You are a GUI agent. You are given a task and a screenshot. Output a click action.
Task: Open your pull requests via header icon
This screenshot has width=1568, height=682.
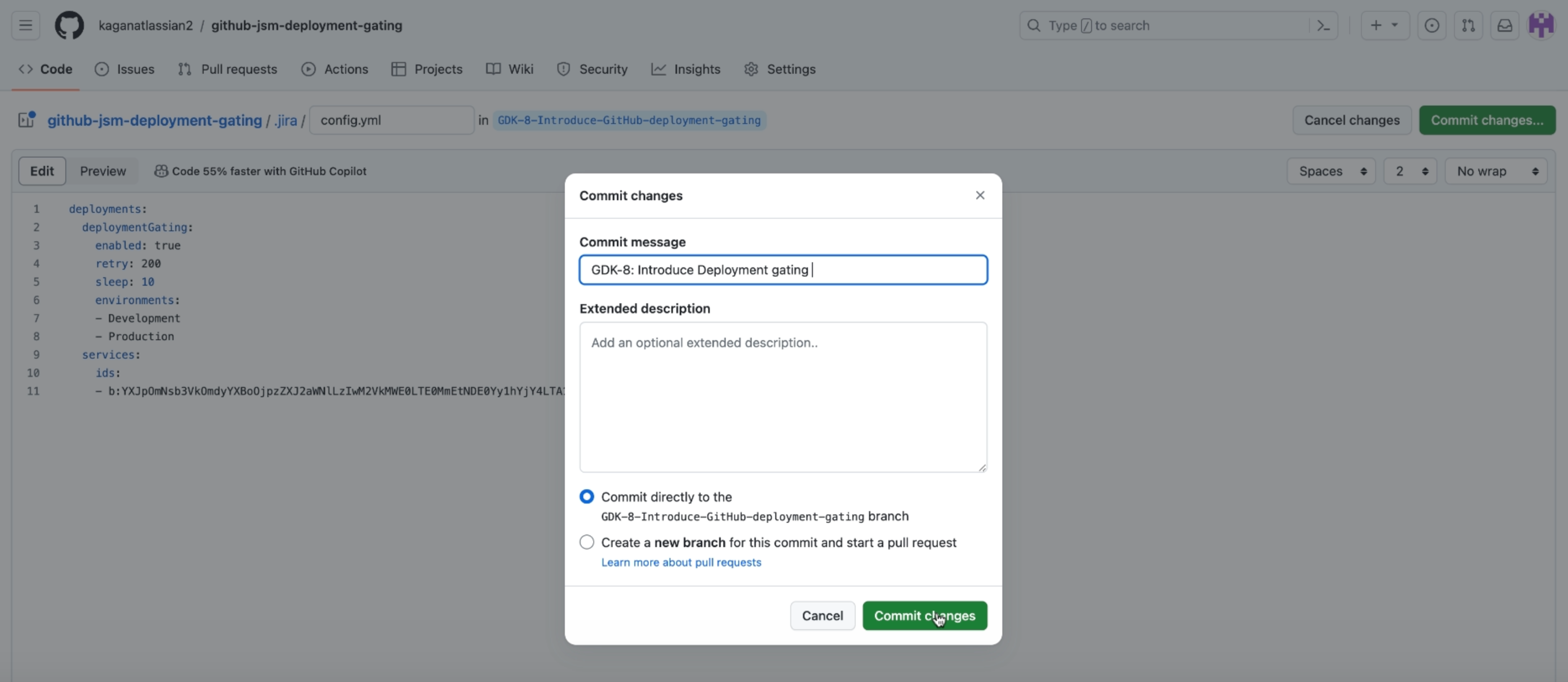point(1468,25)
